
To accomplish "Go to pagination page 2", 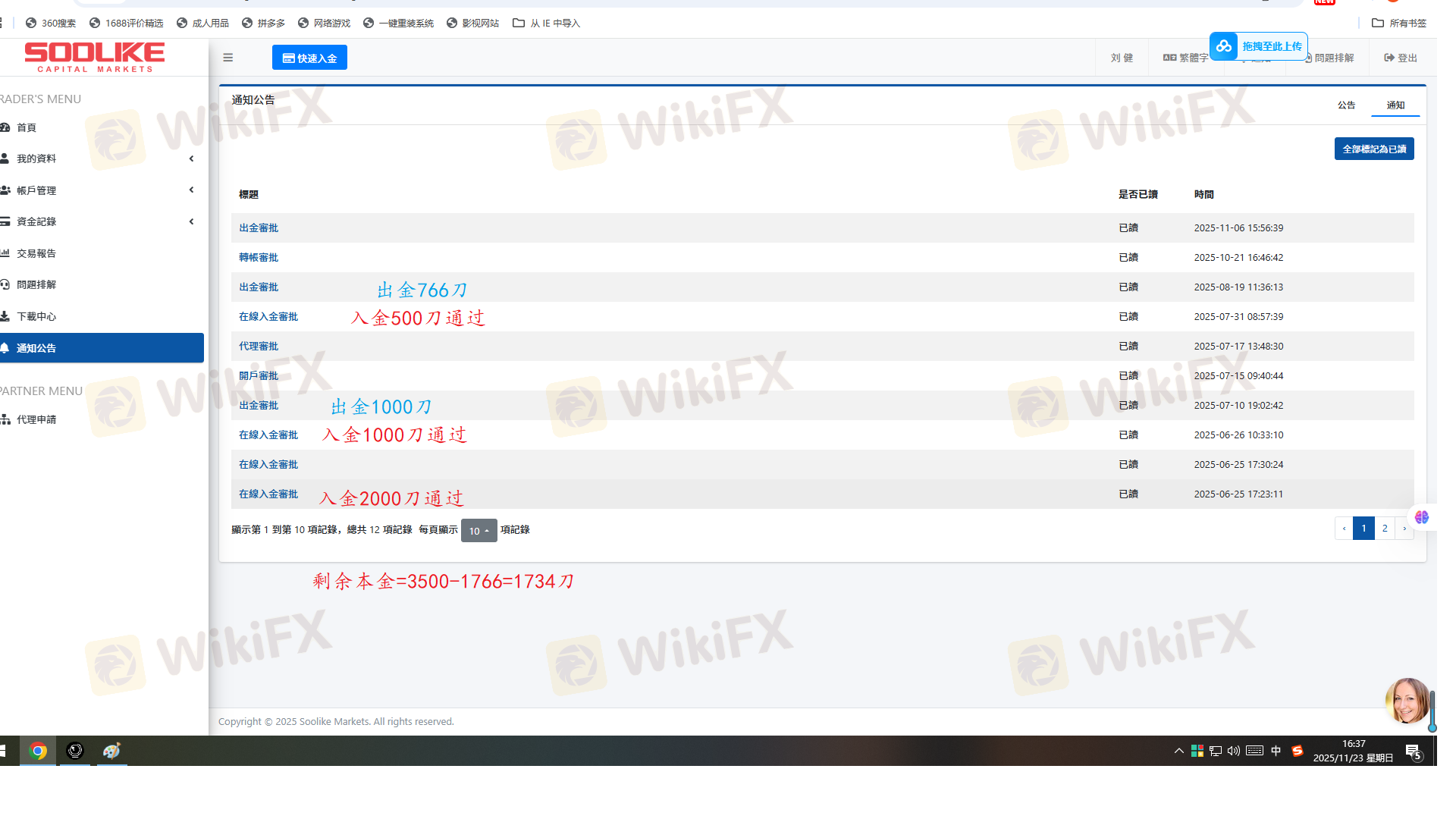I will [1385, 529].
